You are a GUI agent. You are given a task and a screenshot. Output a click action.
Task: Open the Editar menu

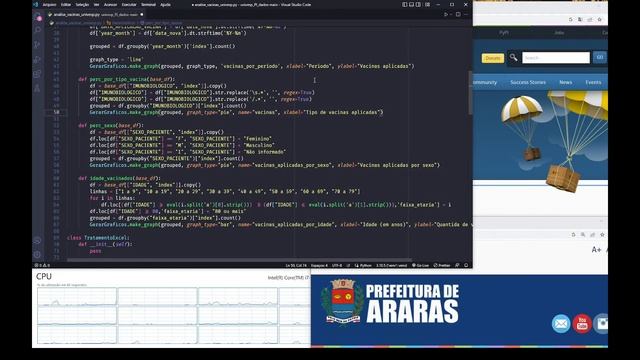pyautogui.click(x=66, y=4)
